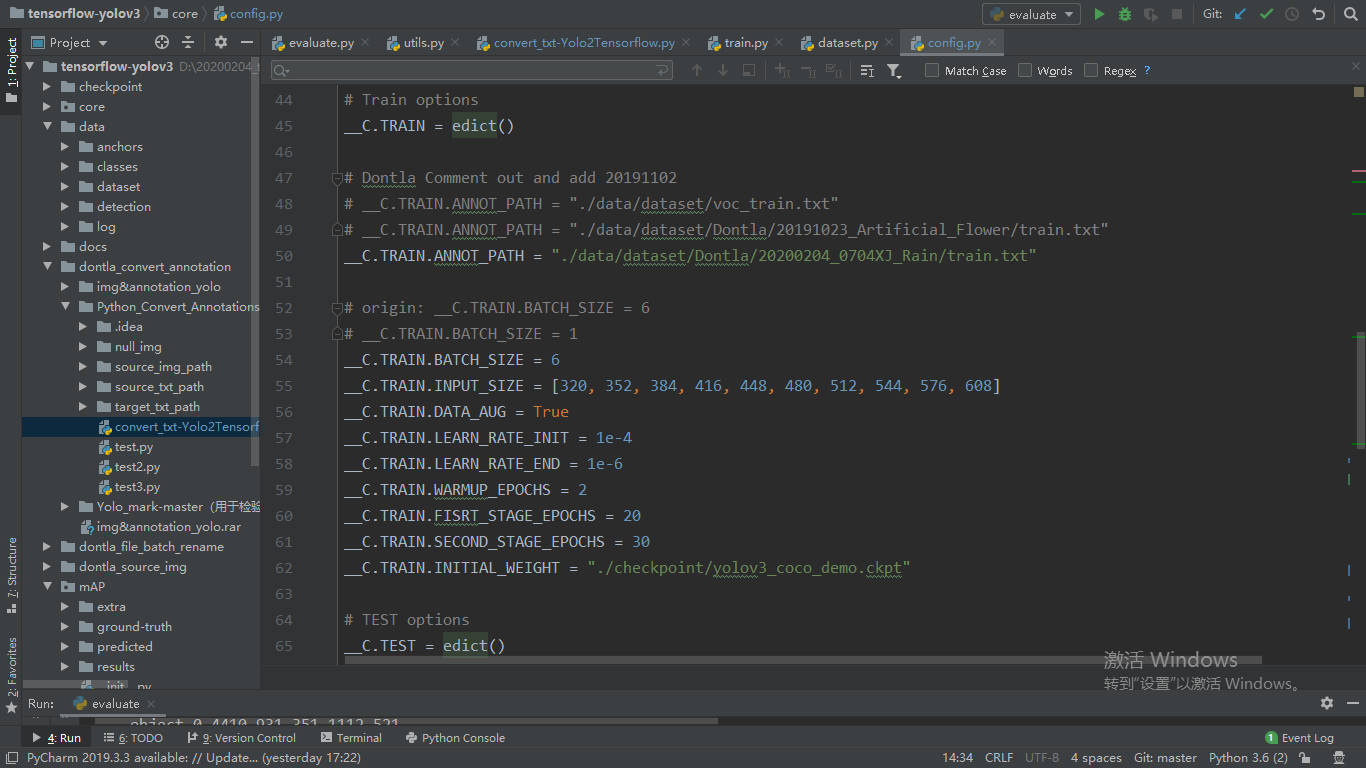The image size is (1366, 768).
Task: Enable the Words checkbox in the find bar
Action: (x=1024, y=70)
